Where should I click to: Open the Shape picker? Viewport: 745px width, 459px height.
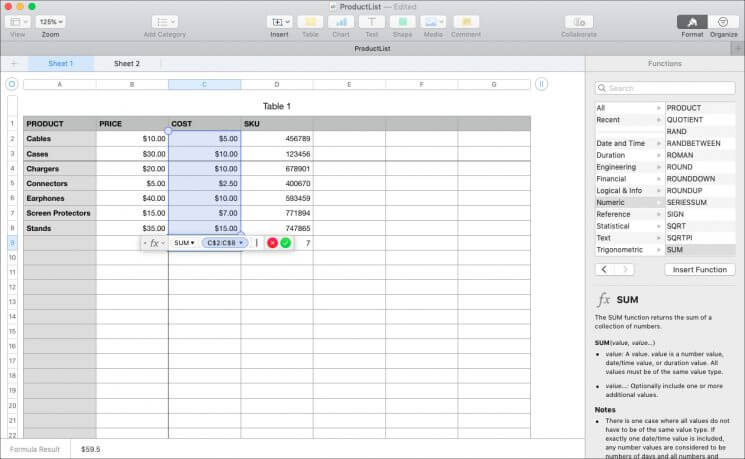pos(402,21)
